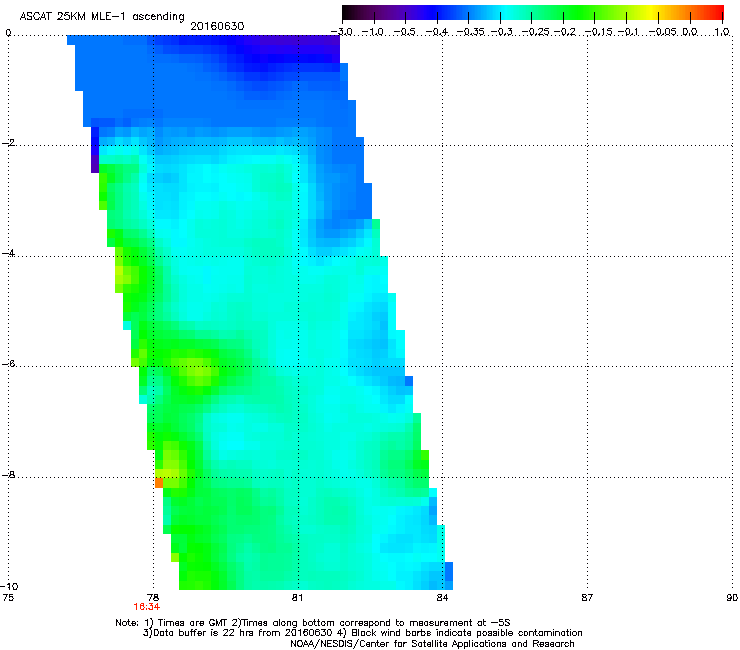
Task: Select the longitude axis label "78"
Action: coord(152,598)
